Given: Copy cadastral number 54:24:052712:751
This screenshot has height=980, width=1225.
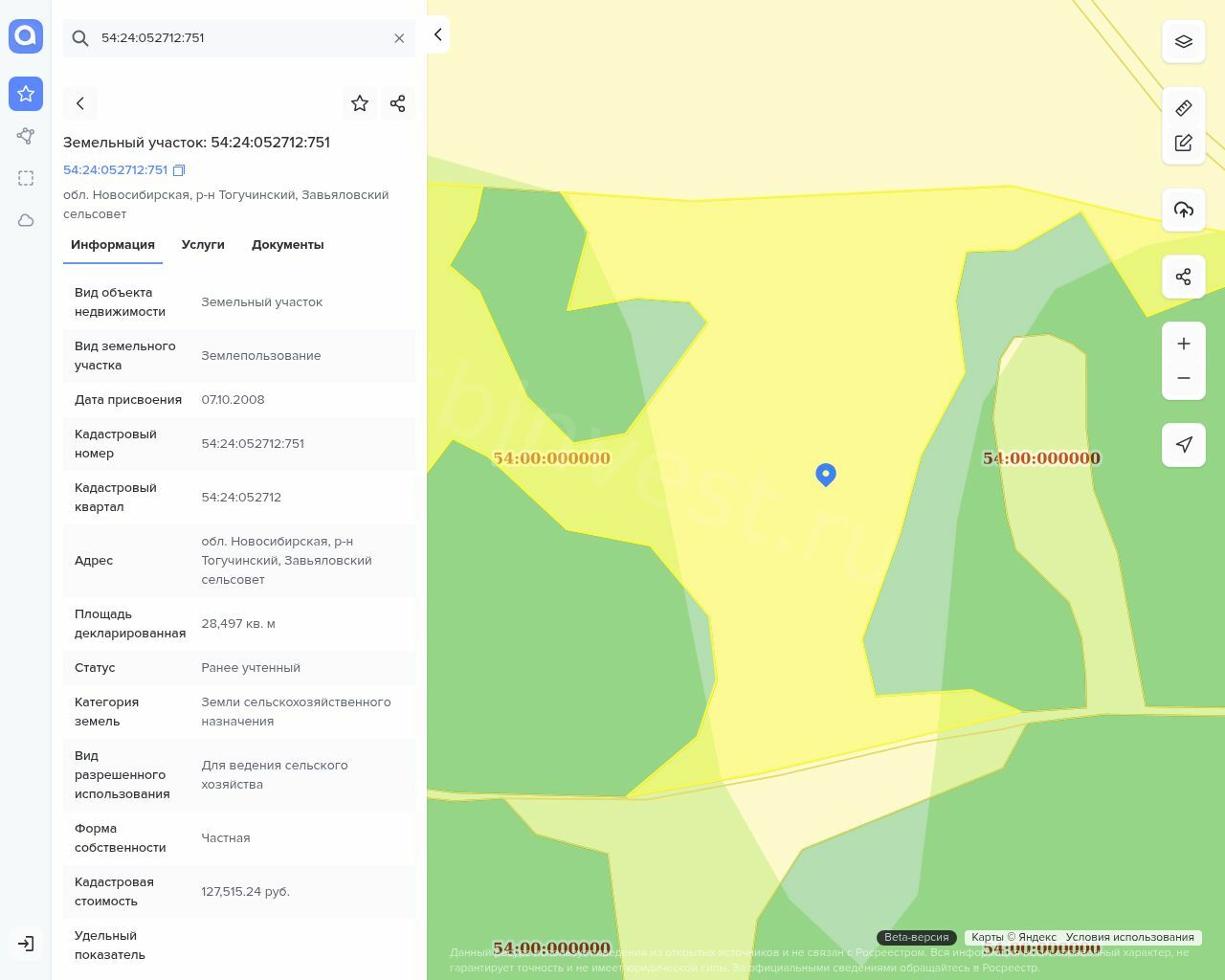Looking at the screenshot, I should click(179, 170).
